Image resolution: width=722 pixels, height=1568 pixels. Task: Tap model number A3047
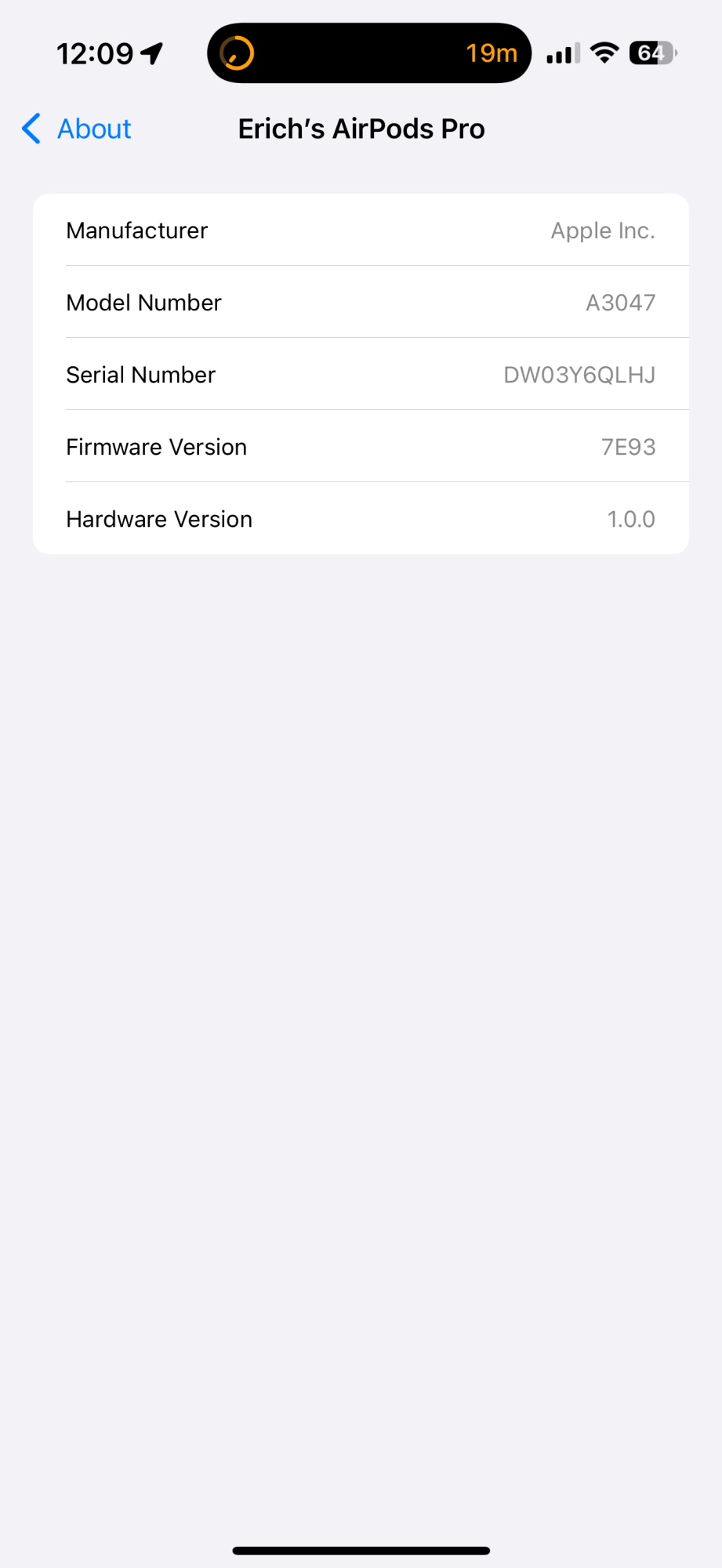pyautogui.click(x=621, y=303)
